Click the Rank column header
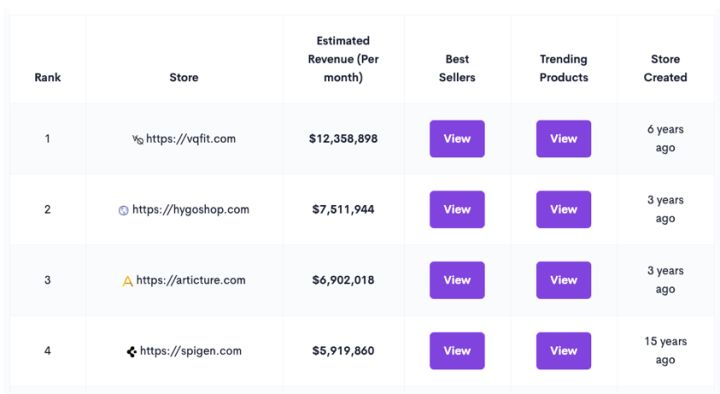Viewport: 720px width, 394px height. [x=47, y=77]
